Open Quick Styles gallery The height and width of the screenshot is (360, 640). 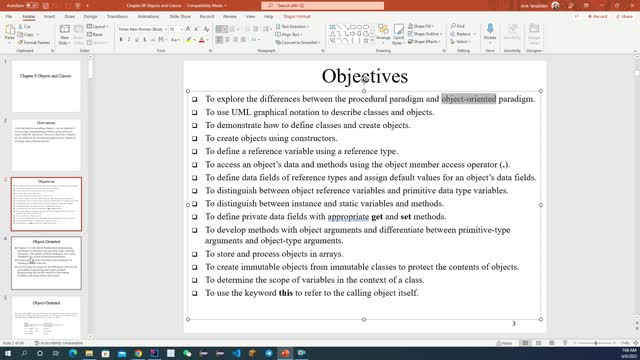point(398,34)
